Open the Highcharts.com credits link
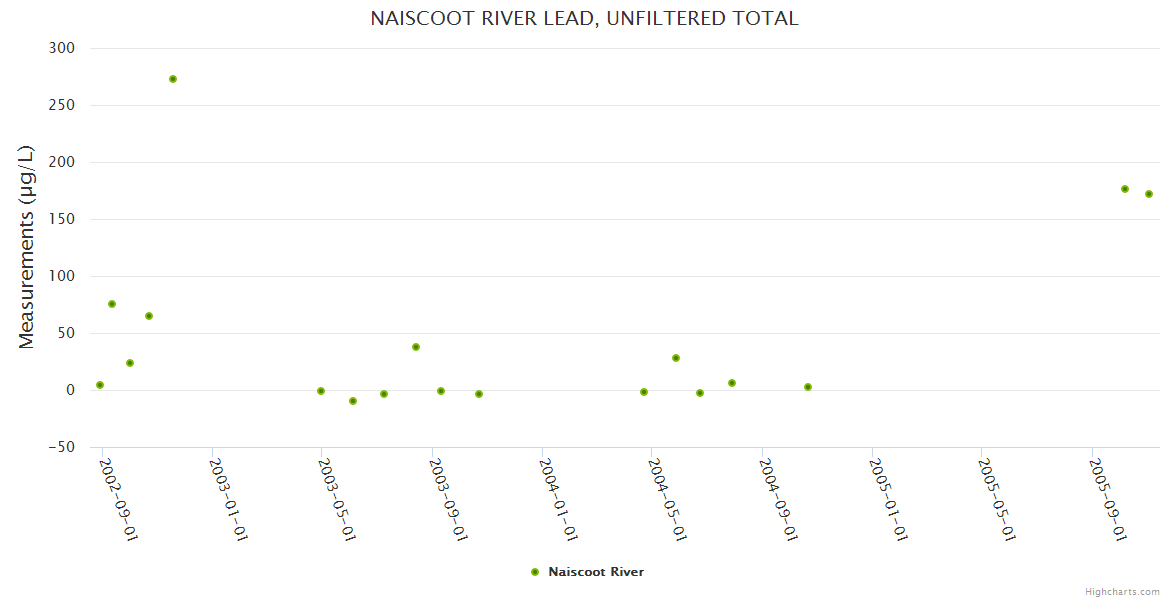Image resolution: width=1170 pixels, height=600 pixels. coord(1122,591)
